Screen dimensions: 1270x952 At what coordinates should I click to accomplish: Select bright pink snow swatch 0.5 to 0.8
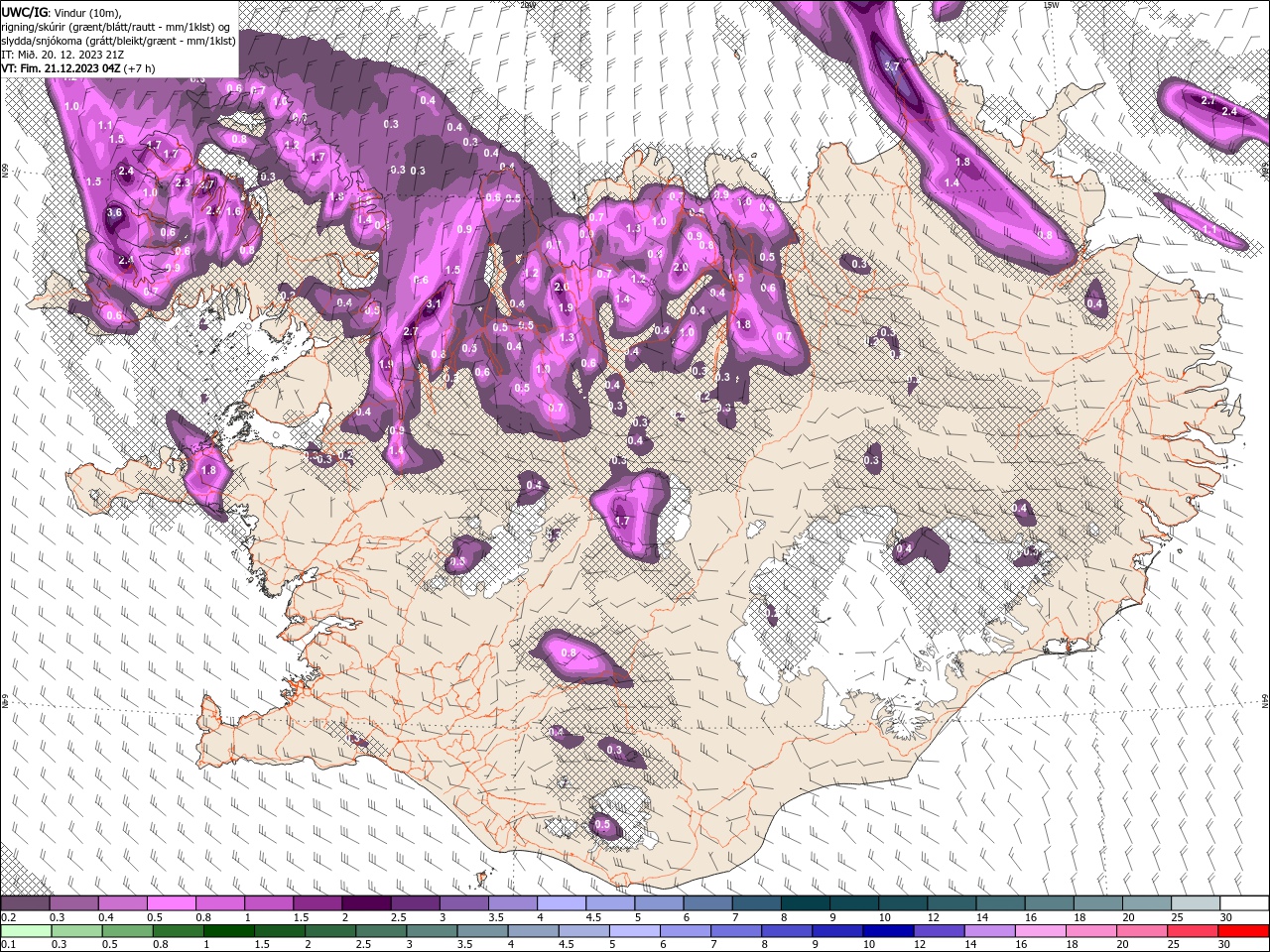tap(172, 903)
